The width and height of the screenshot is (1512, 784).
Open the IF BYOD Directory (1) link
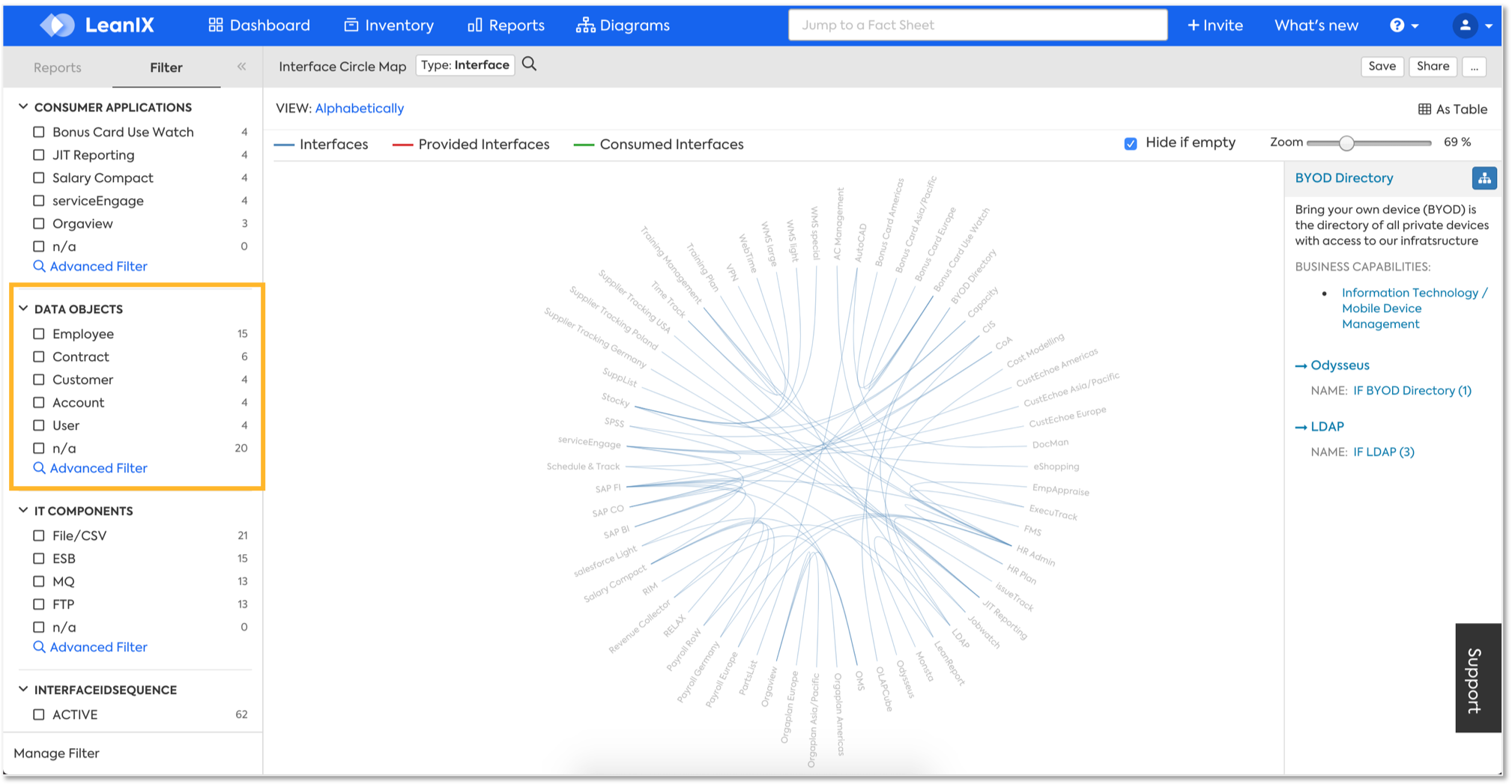[1412, 391]
